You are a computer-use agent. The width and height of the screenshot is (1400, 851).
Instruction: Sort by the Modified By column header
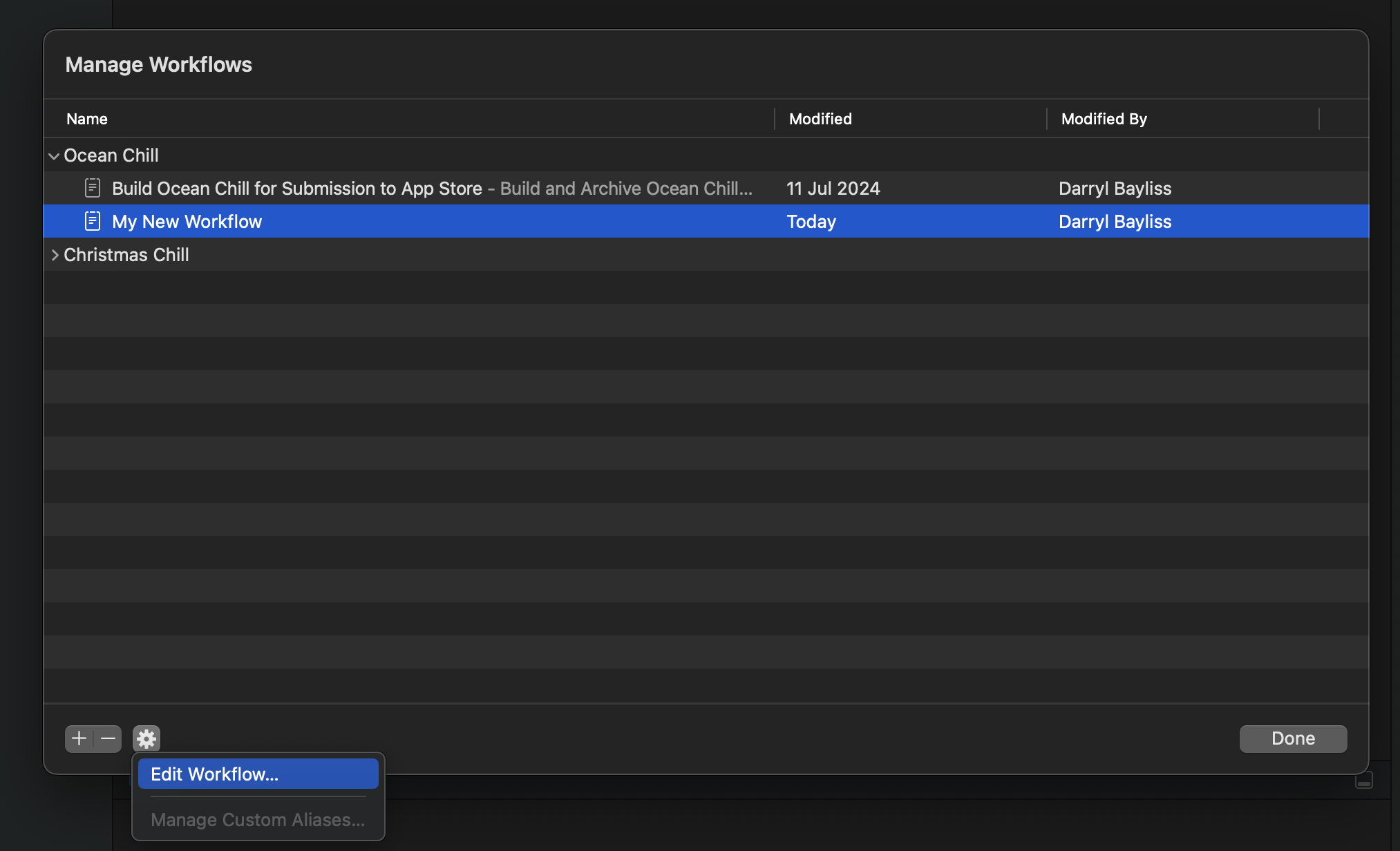[x=1104, y=119]
